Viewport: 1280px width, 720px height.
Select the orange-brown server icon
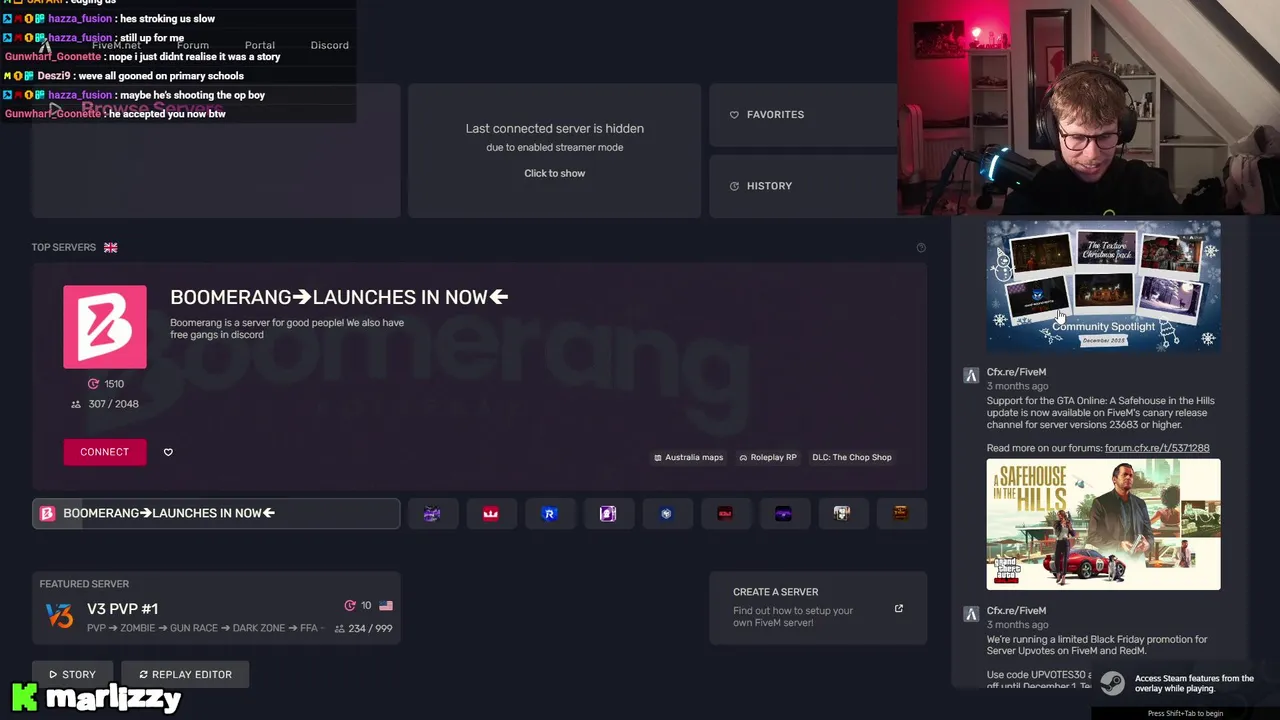[x=901, y=514]
